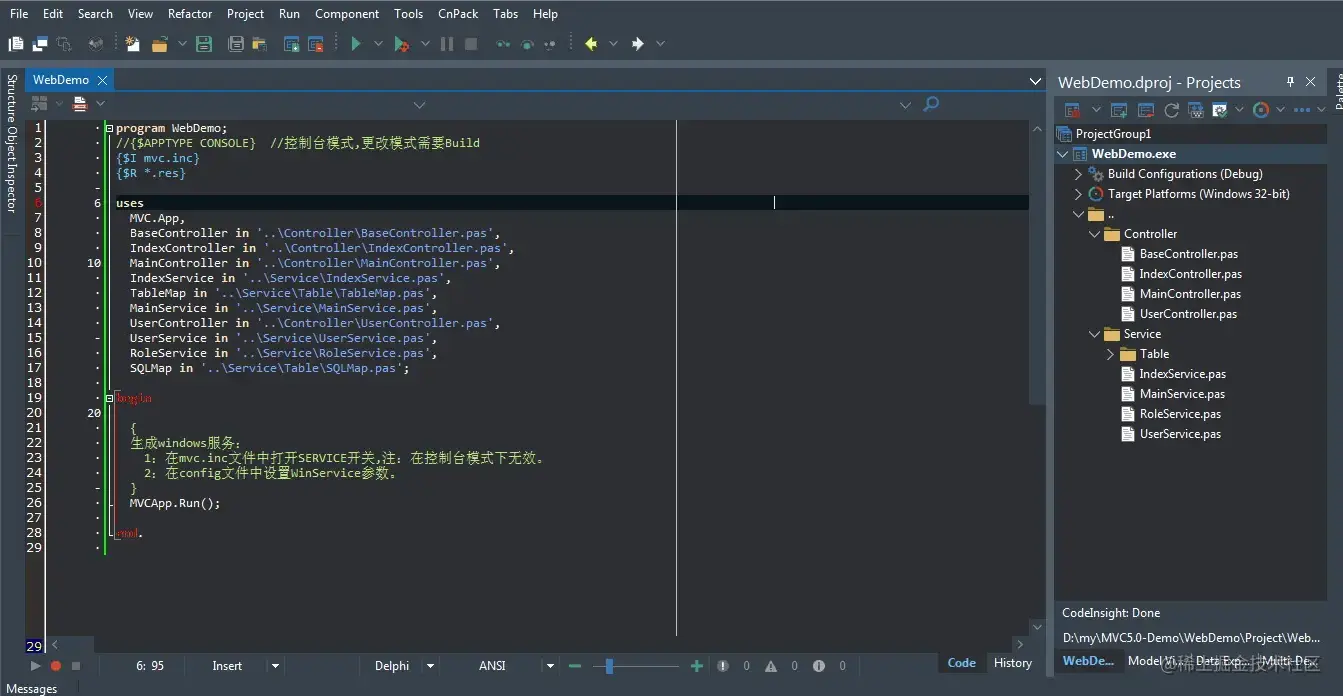
Task: Click Remove Project icon in Projects panel
Action: [x=1146, y=110]
